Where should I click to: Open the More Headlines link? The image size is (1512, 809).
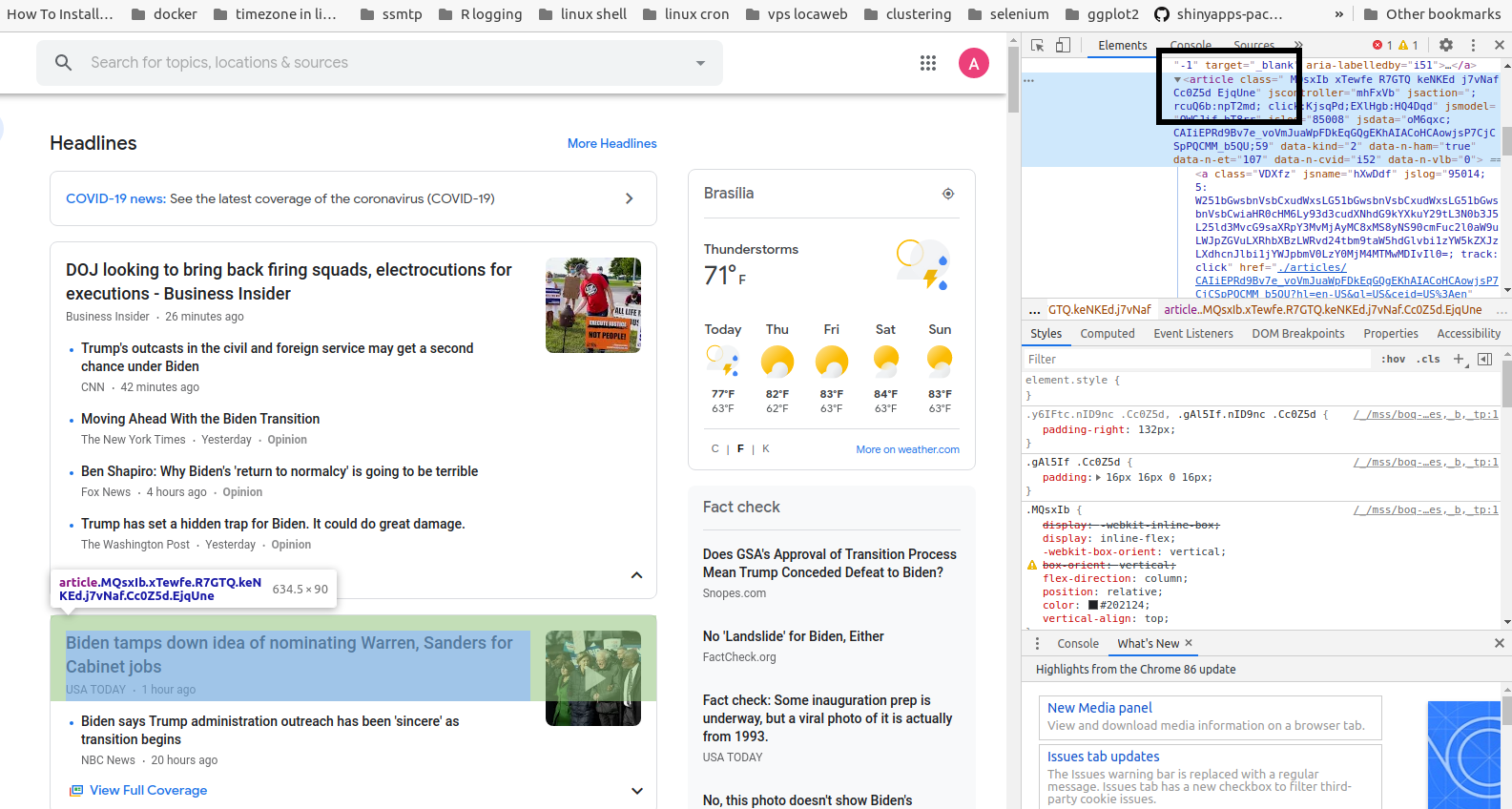coord(612,143)
